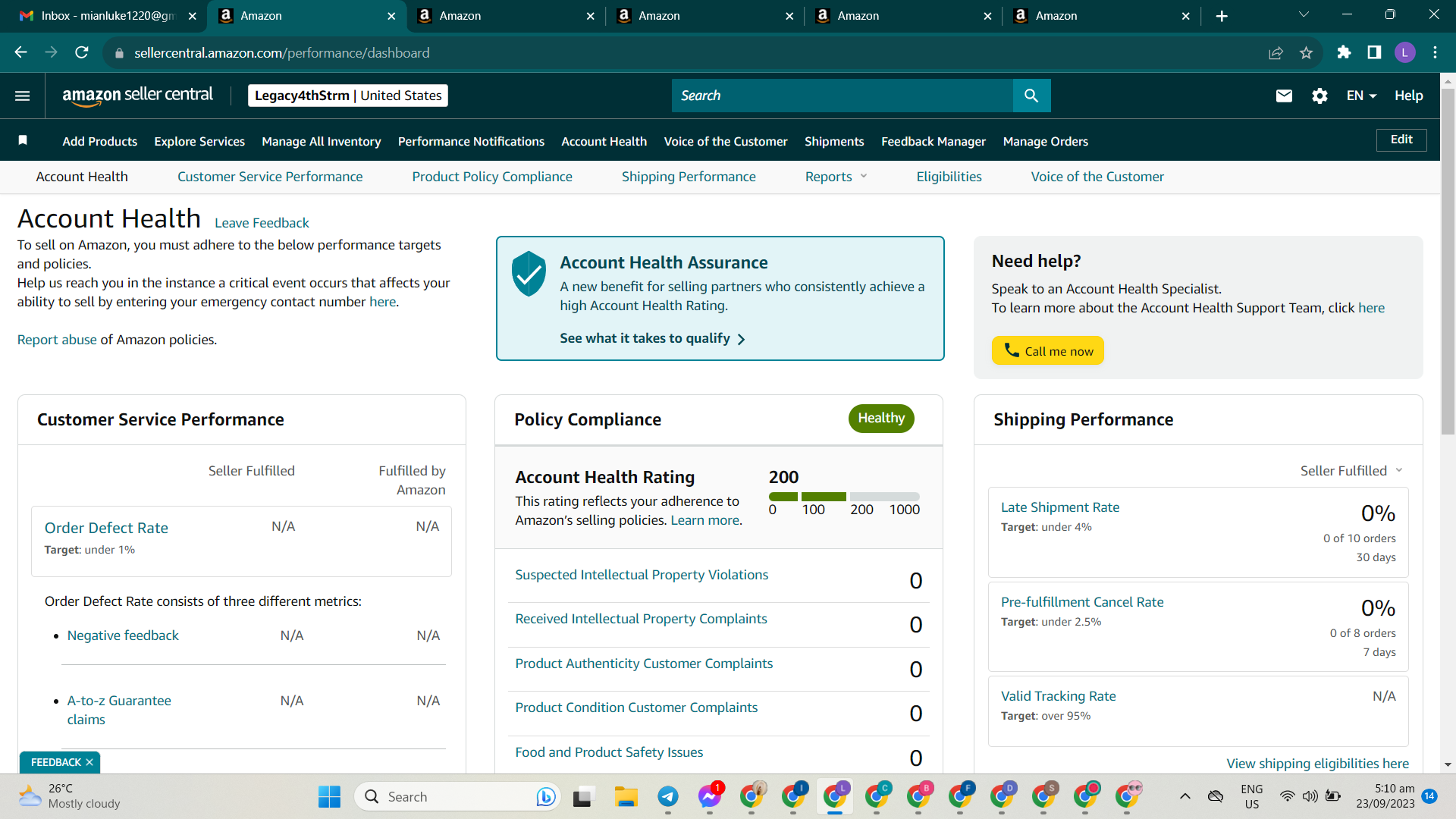The height and width of the screenshot is (819, 1456).
Task: Open Customer Service Performance tab
Action: [x=270, y=177]
